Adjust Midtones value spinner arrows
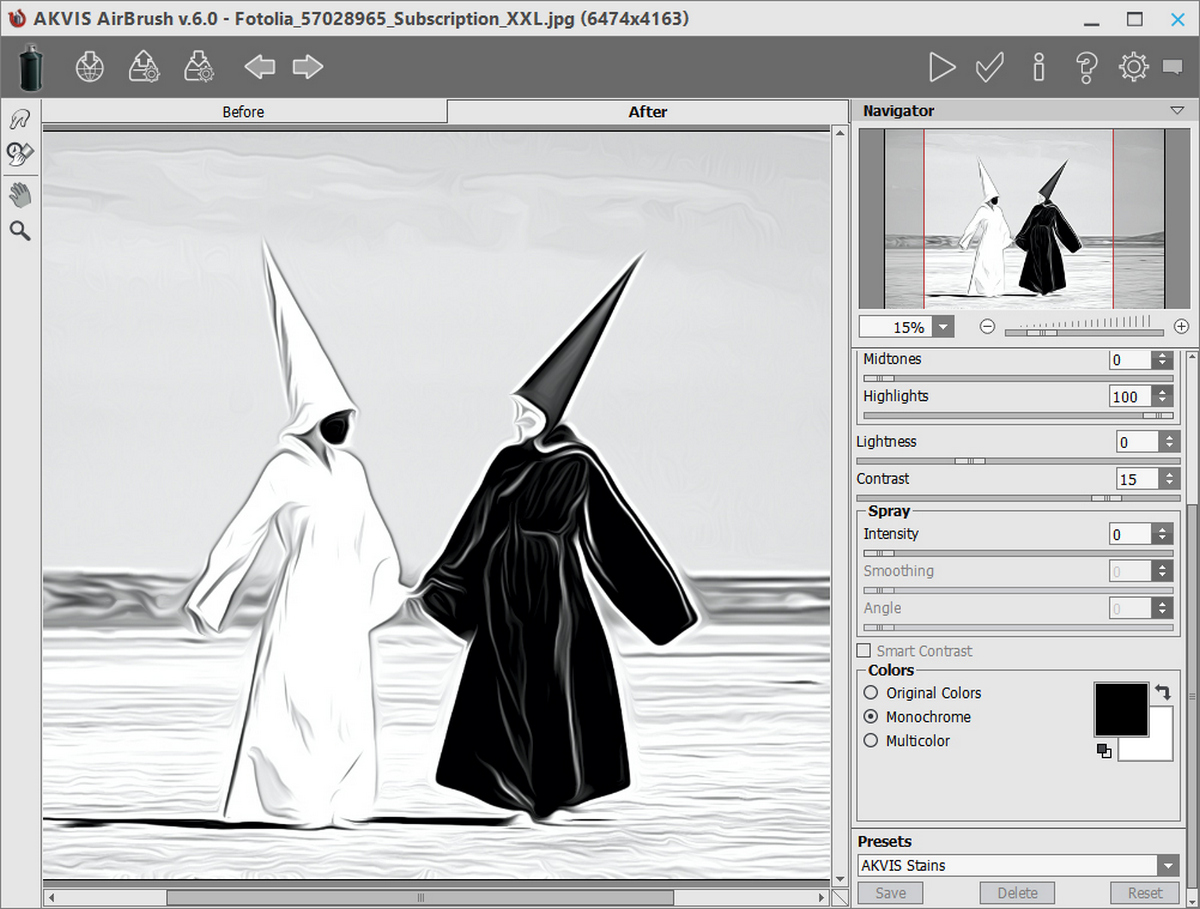Image resolution: width=1200 pixels, height=909 pixels. click(x=1161, y=359)
